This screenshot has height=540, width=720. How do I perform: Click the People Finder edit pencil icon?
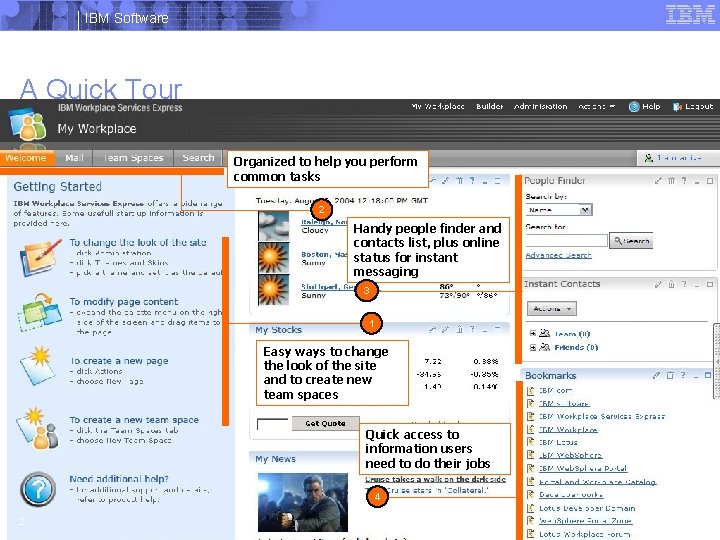pyautogui.click(x=658, y=181)
